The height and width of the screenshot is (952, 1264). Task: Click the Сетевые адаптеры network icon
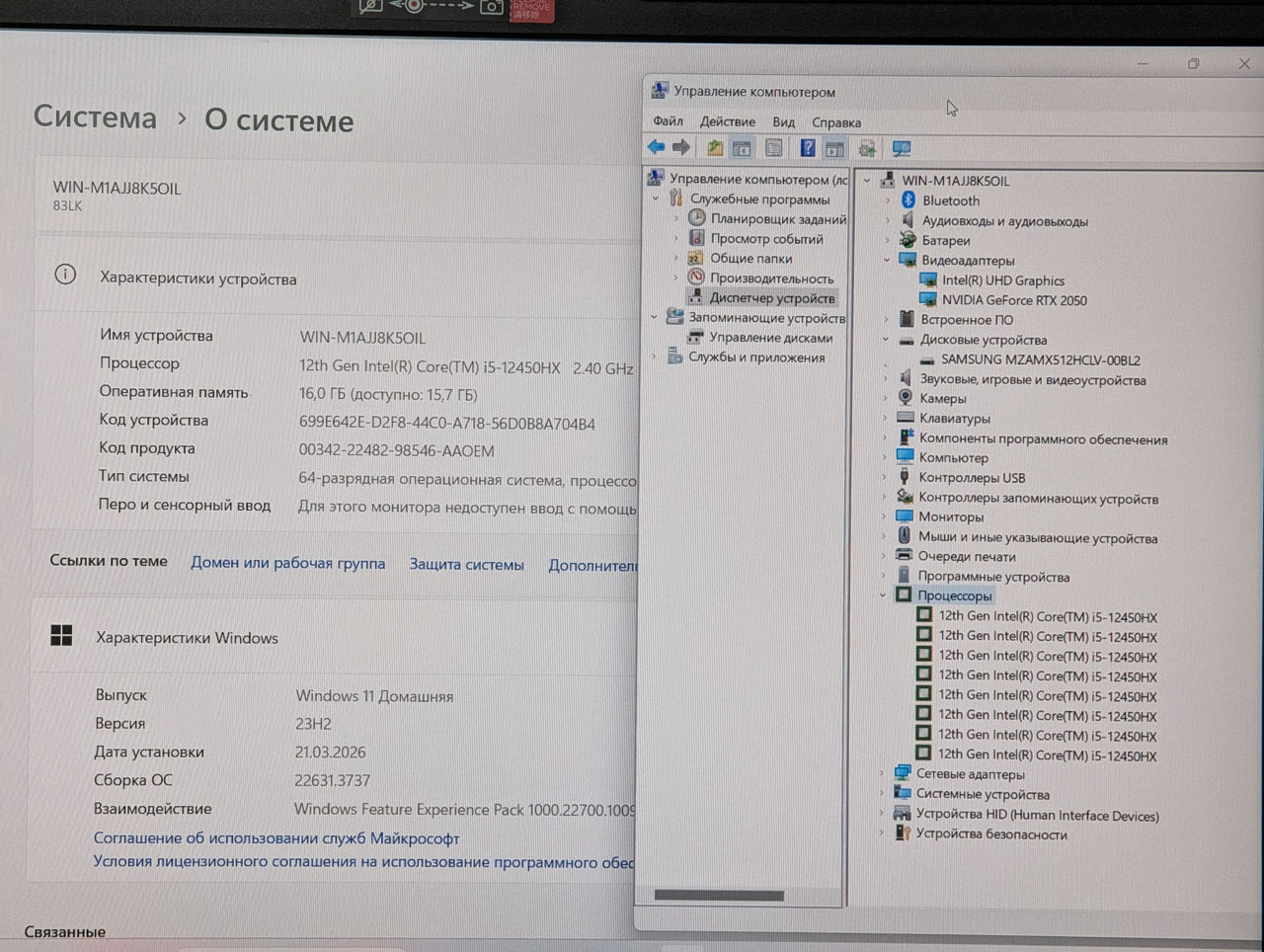[903, 773]
